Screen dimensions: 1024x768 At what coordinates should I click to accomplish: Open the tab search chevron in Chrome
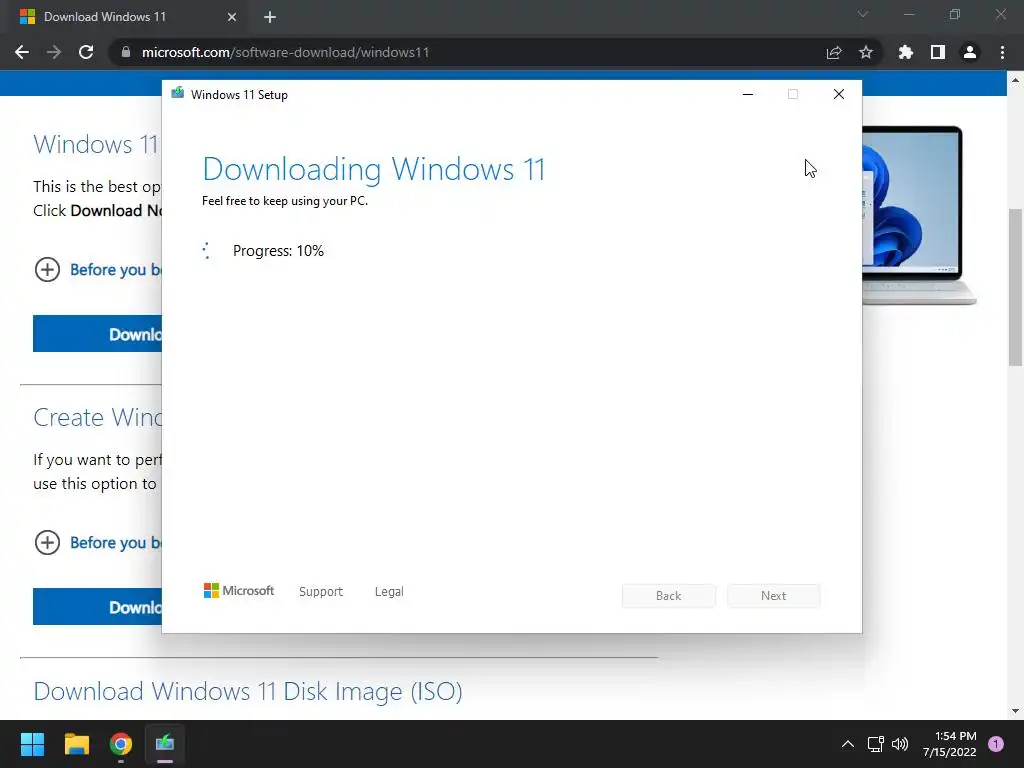tap(863, 14)
